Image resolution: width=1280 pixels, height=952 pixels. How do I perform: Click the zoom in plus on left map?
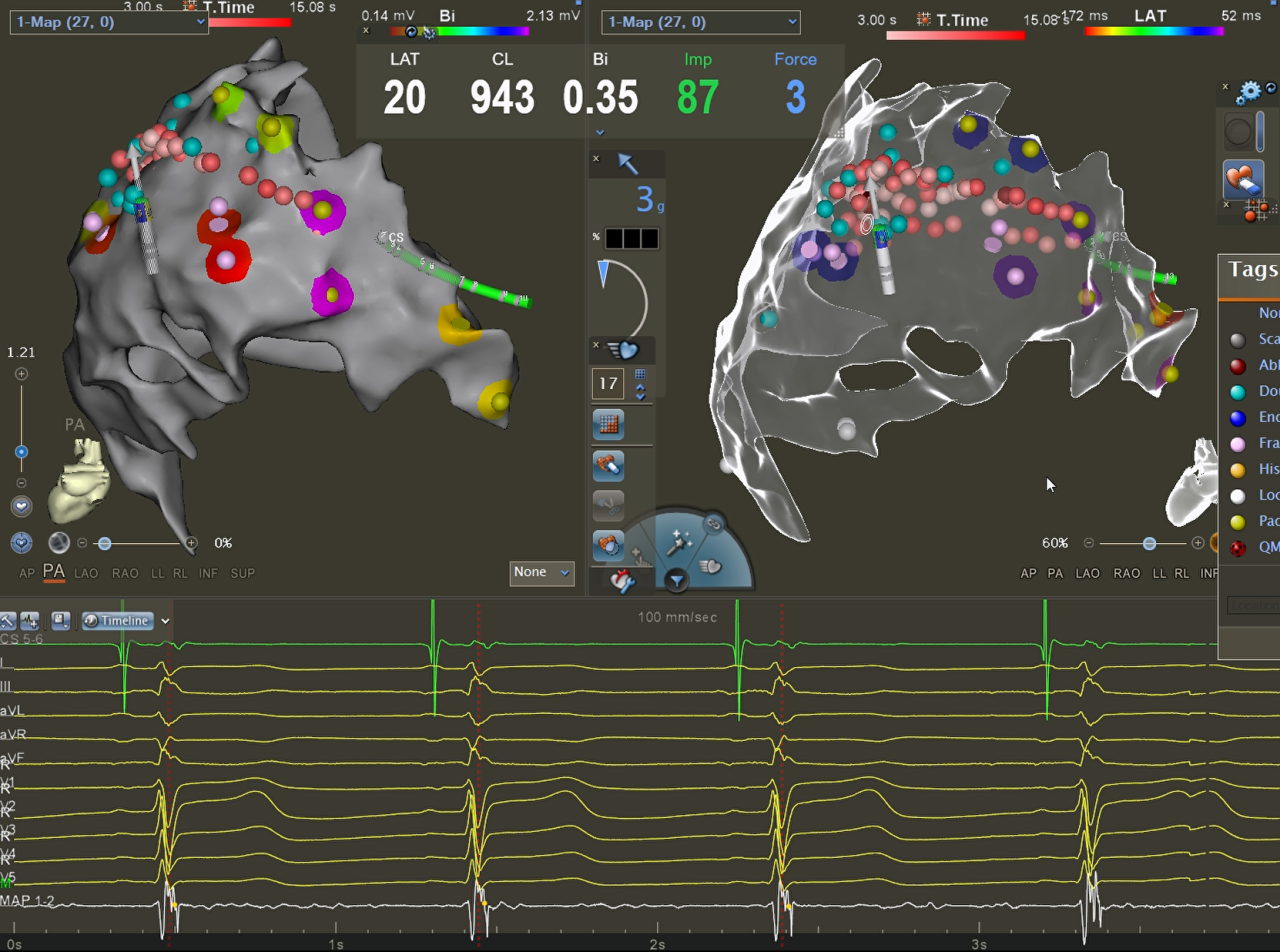click(x=21, y=374)
